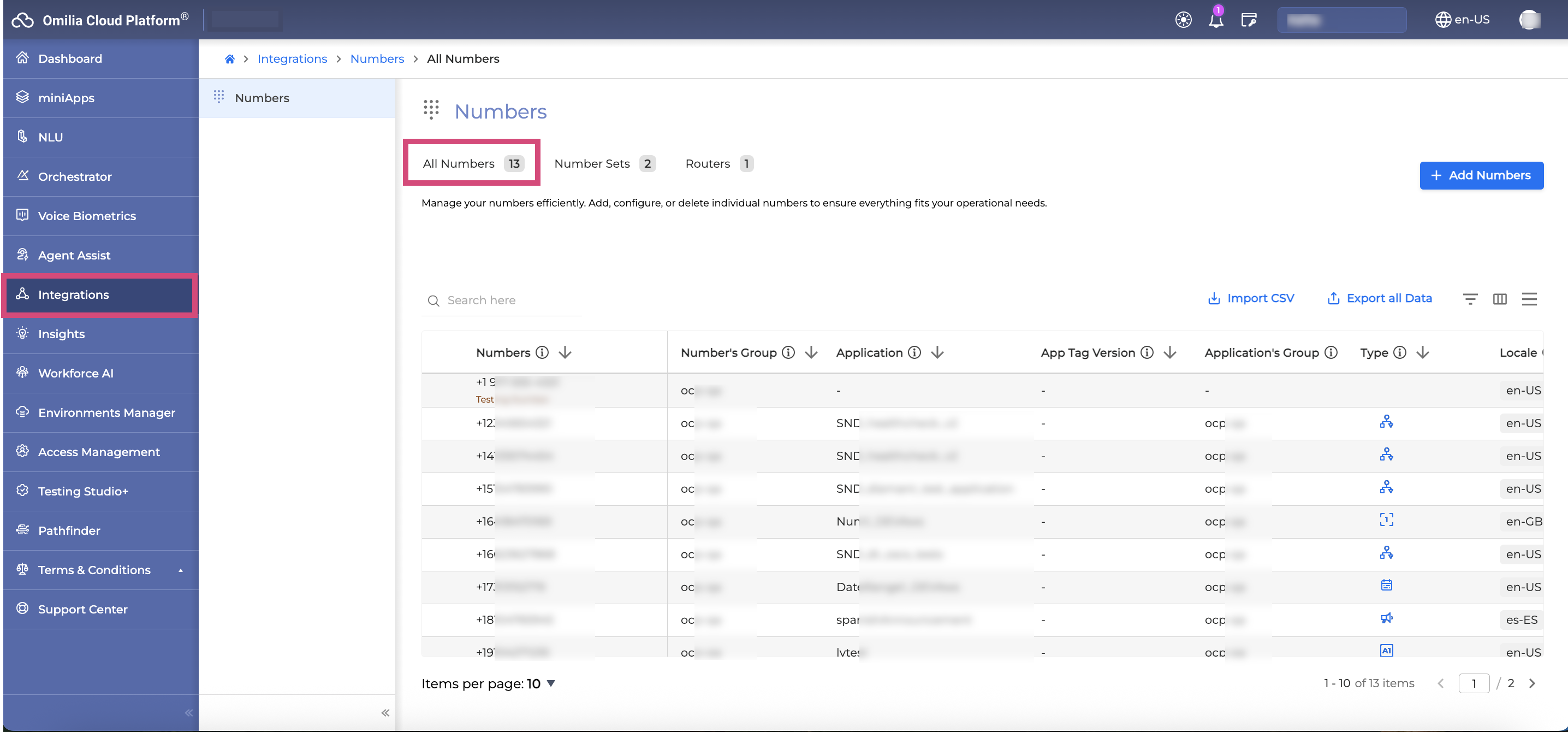Open the filter icon above the table

coord(1470,298)
